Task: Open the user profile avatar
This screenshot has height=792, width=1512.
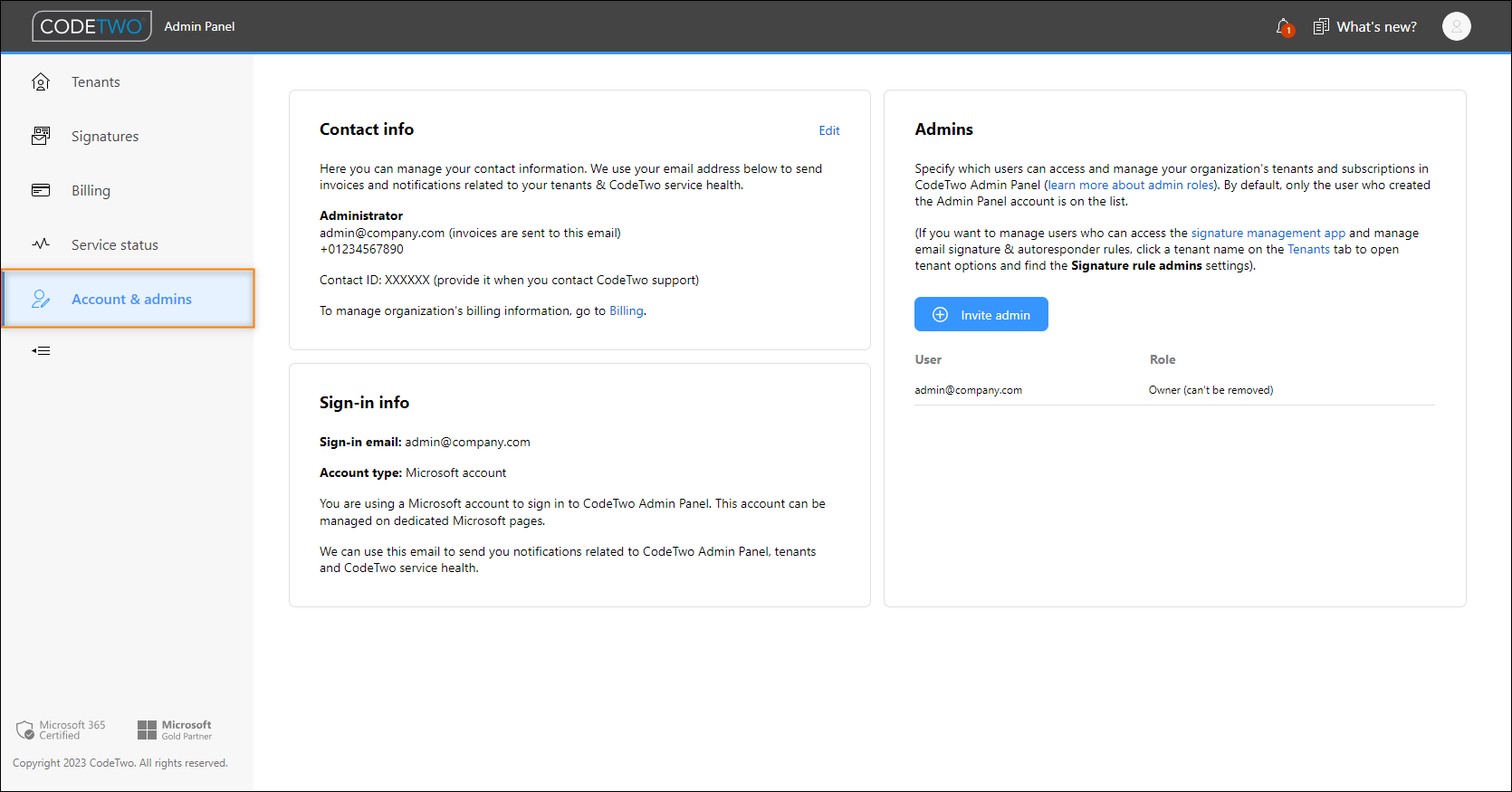Action: pyautogui.click(x=1456, y=27)
